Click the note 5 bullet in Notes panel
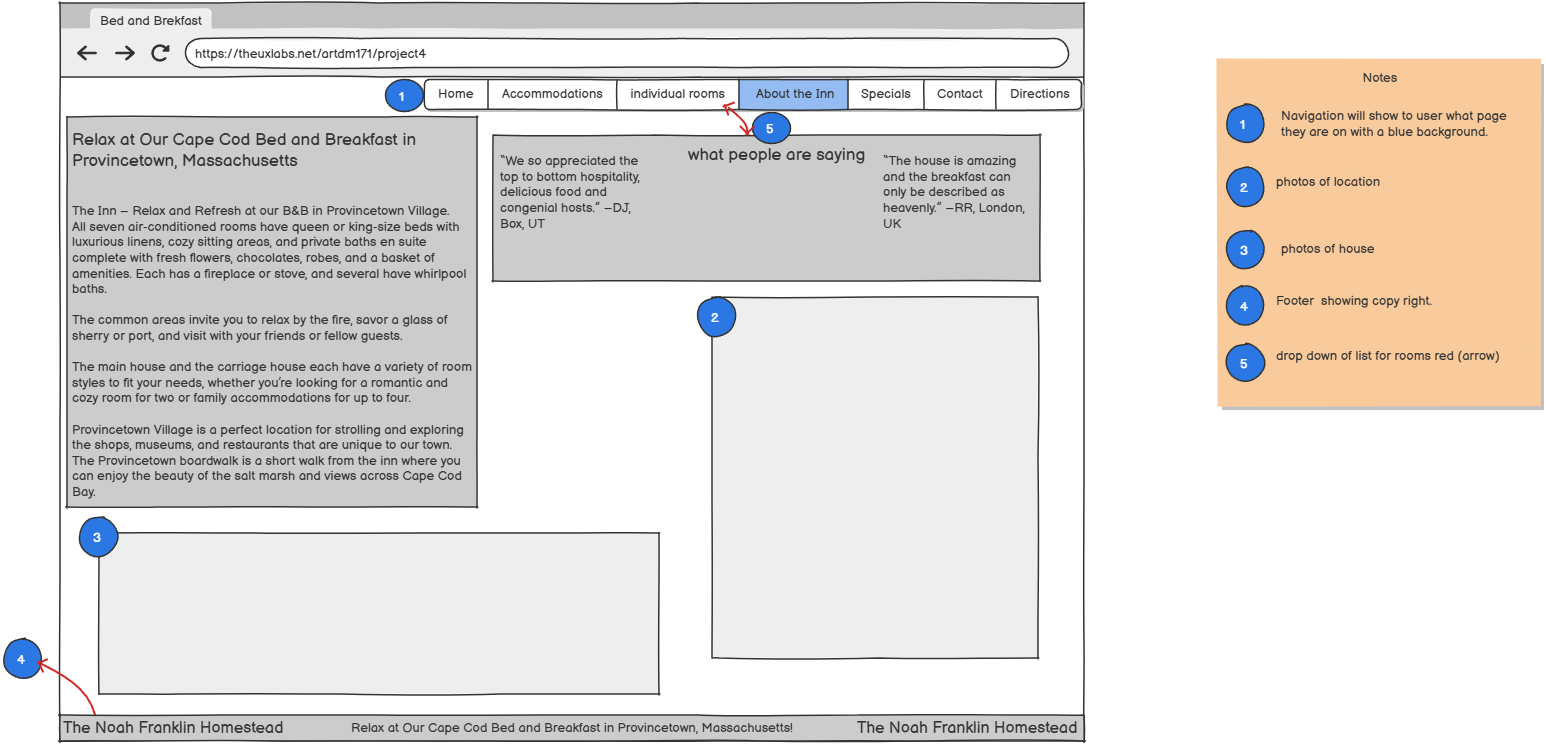 click(x=1244, y=364)
